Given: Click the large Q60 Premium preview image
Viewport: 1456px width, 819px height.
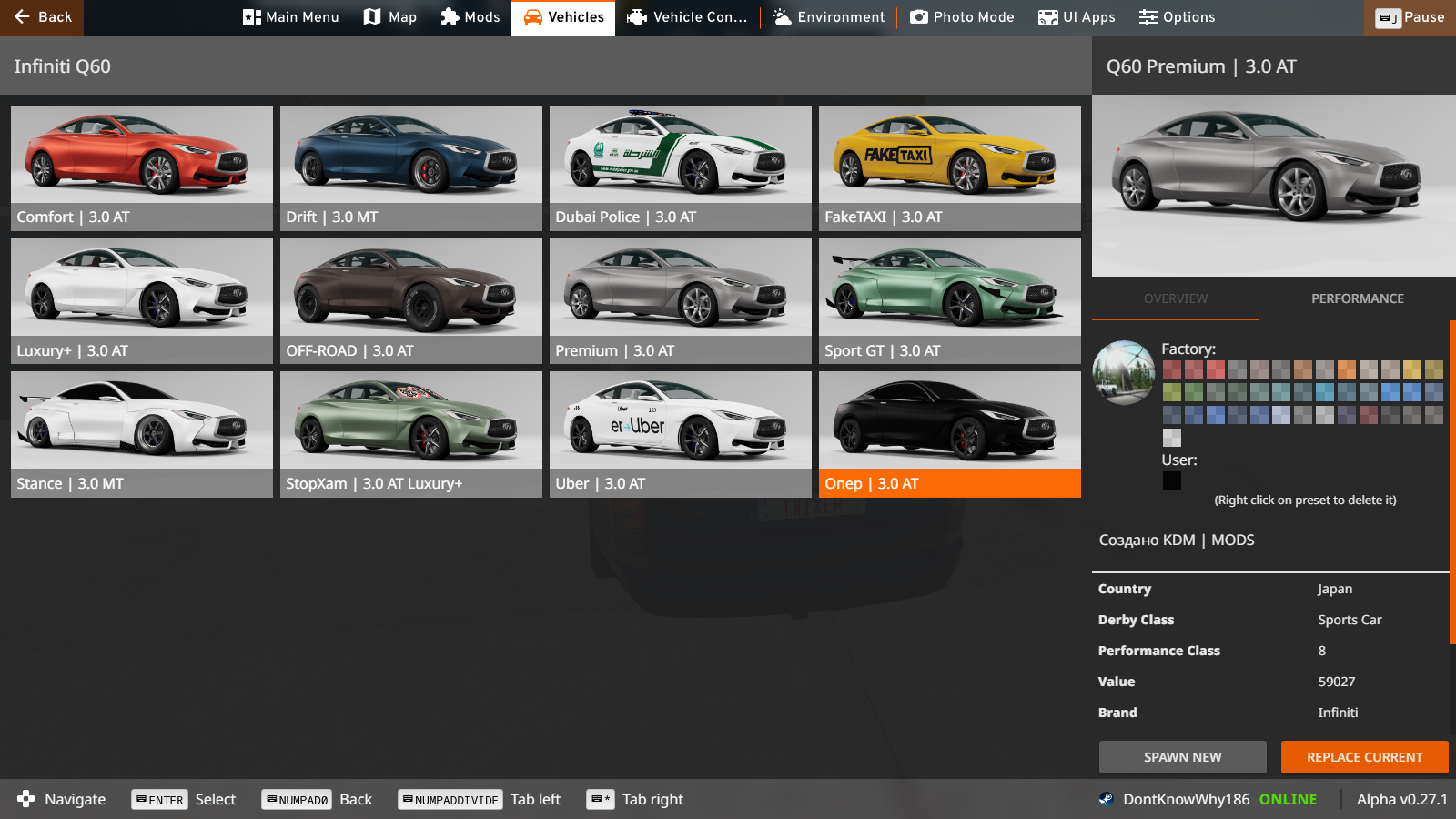Looking at the screenshot, I should (x=1274, y=186).
